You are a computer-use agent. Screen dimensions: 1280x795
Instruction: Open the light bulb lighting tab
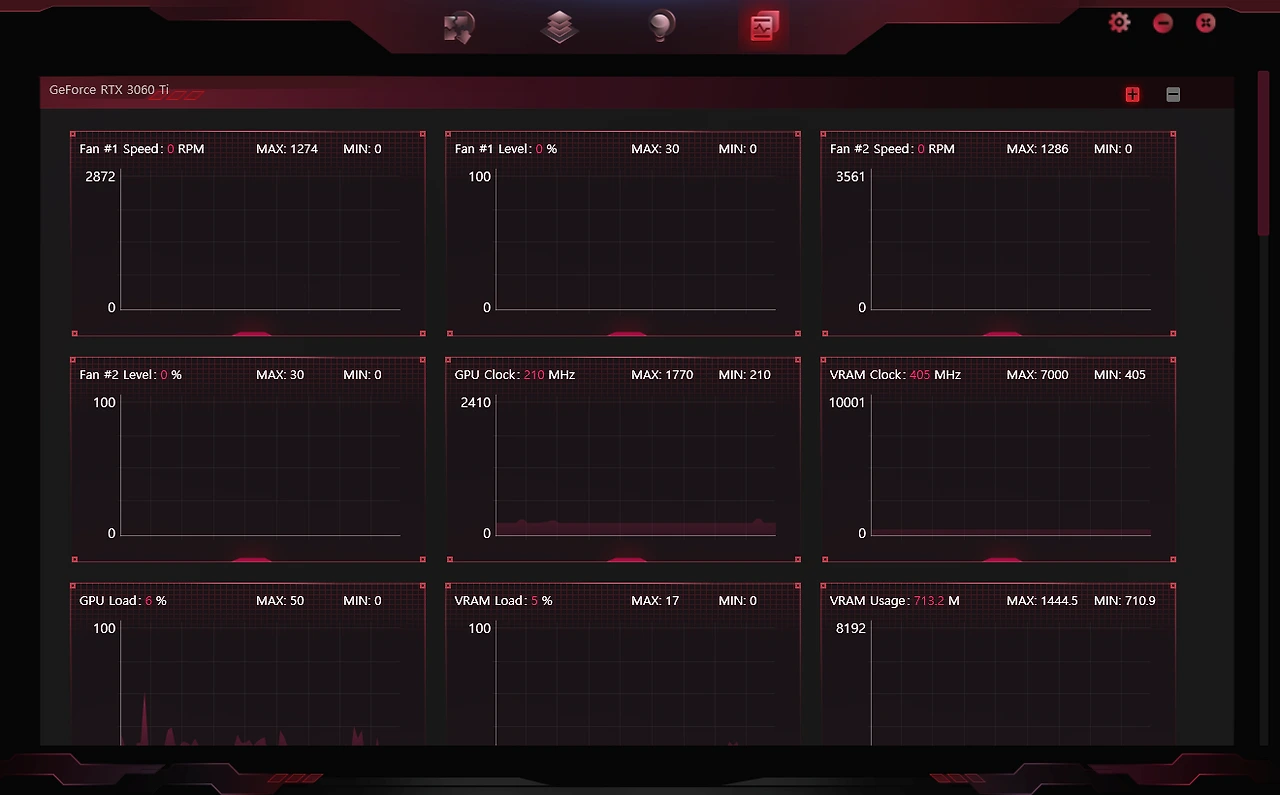point(660,27)
